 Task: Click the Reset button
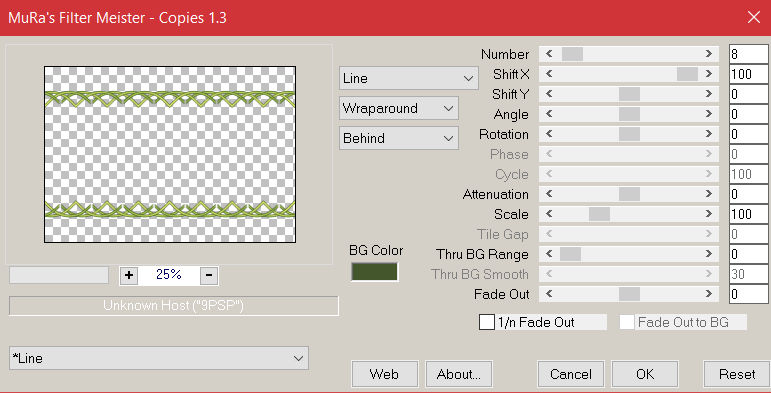(x=737, y=374)
